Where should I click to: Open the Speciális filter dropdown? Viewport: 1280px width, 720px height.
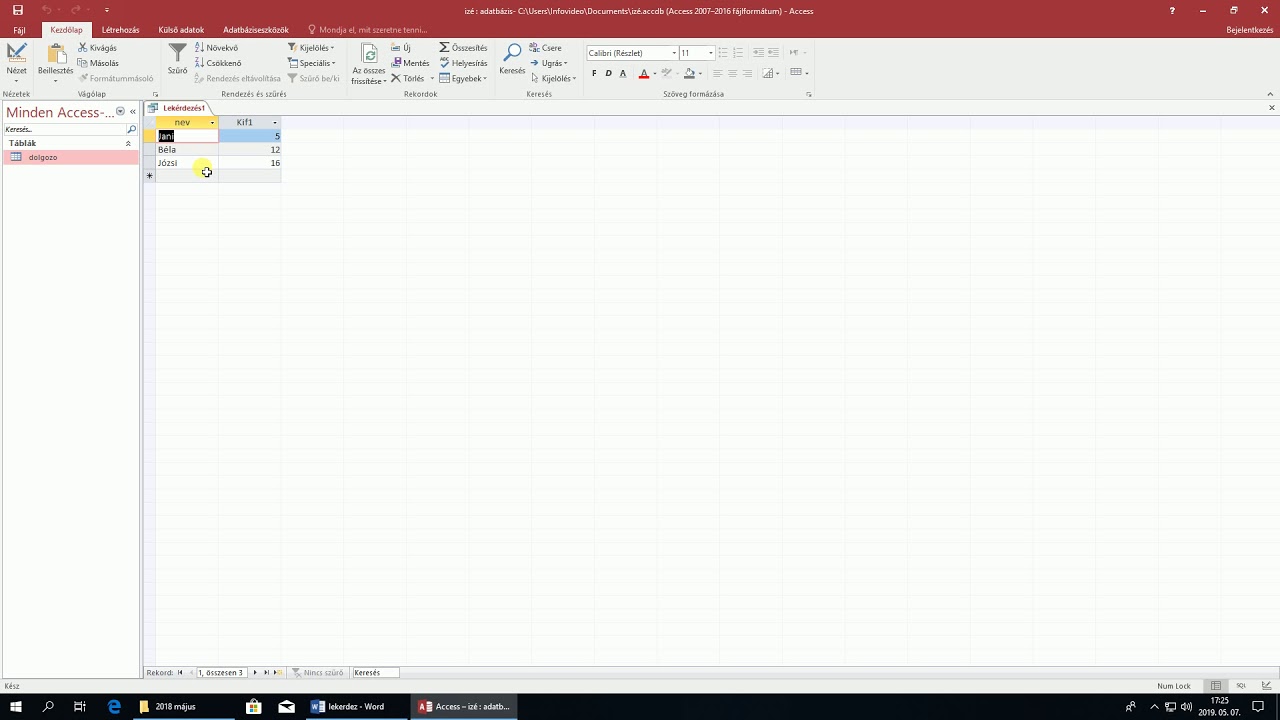tap(312, 63)
